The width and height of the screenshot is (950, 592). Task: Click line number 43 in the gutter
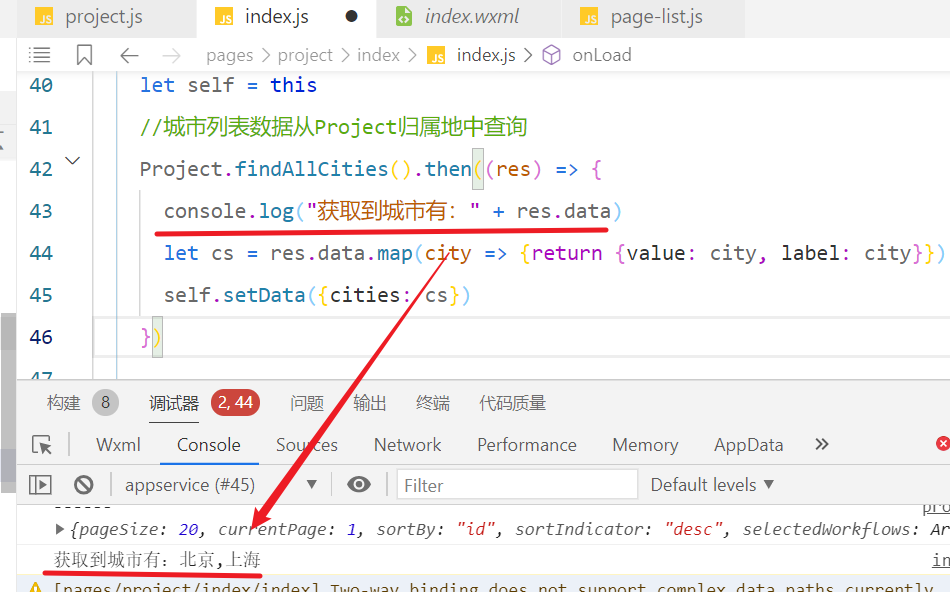click(x=41, y=211)
